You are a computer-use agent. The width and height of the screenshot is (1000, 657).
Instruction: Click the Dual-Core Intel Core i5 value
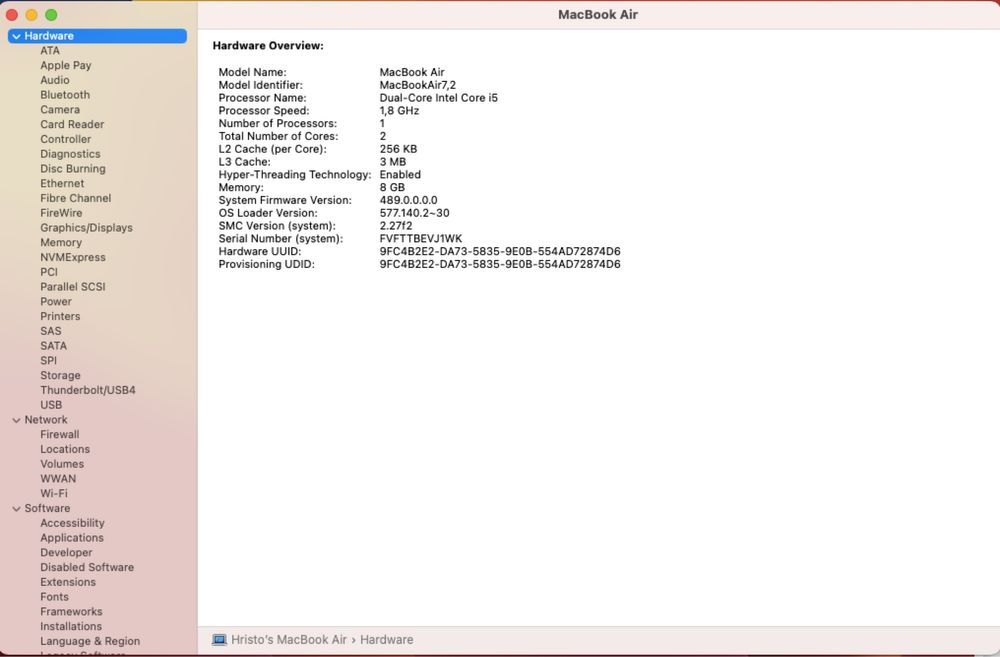[439, 98]
